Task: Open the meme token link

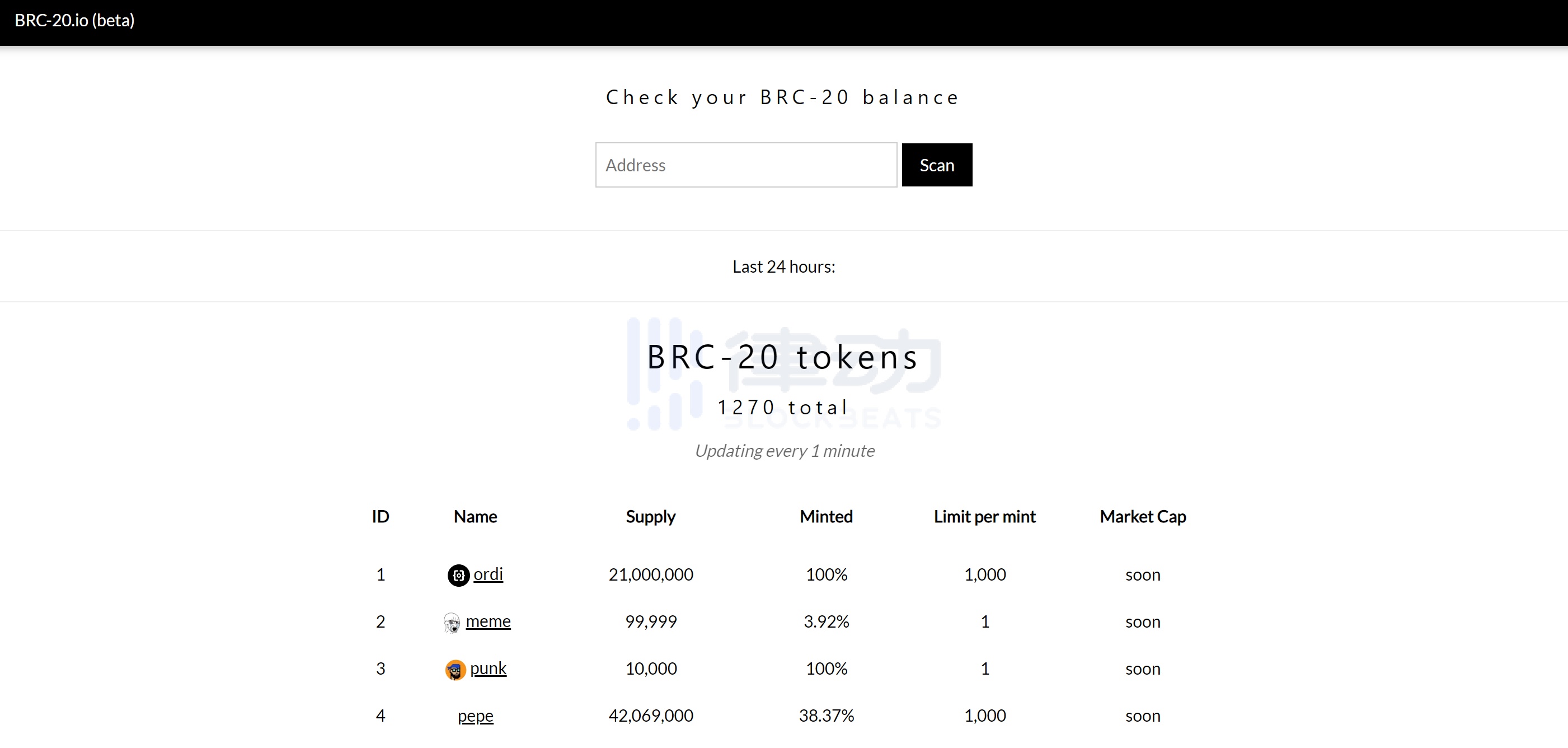Action: click(488, 621)
